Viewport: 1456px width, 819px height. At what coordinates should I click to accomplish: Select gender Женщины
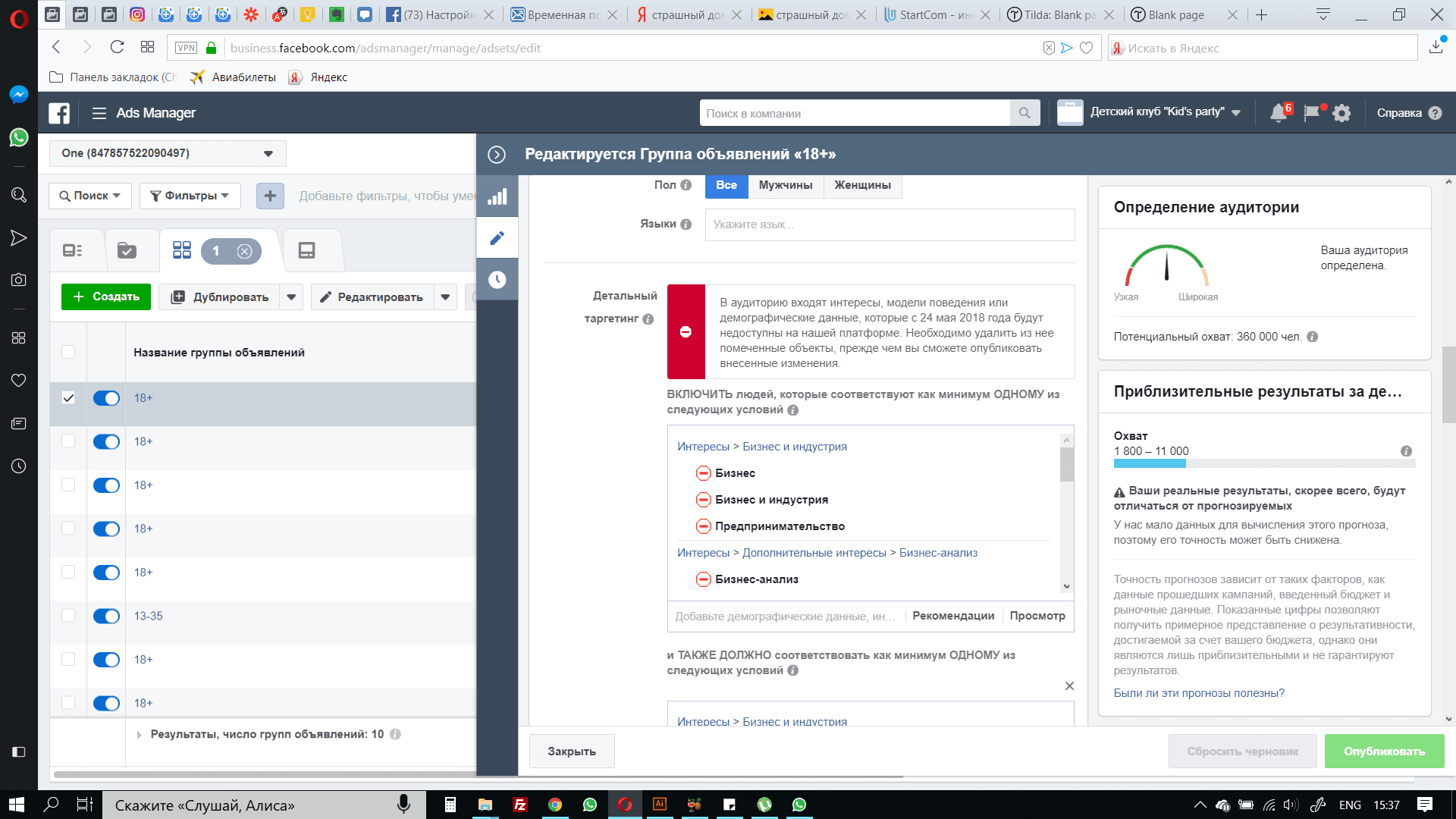(863, 186)
